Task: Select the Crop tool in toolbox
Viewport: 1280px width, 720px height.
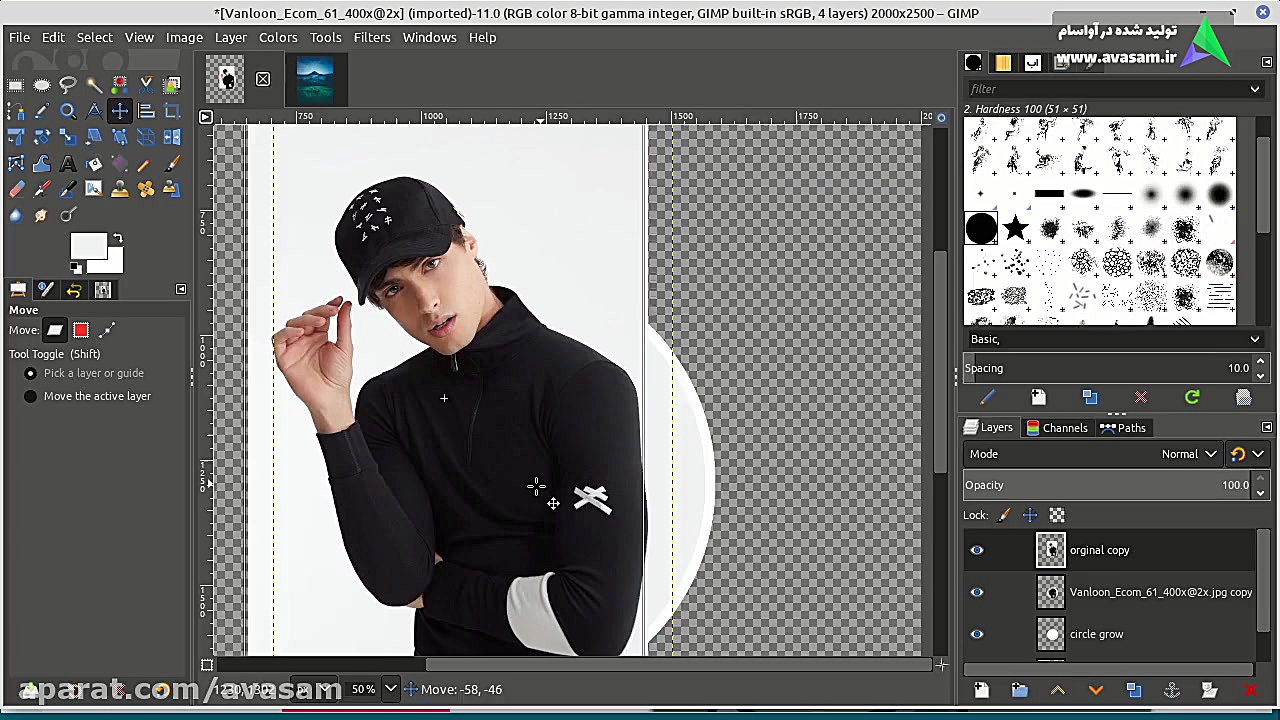Action: pos(172,111)
